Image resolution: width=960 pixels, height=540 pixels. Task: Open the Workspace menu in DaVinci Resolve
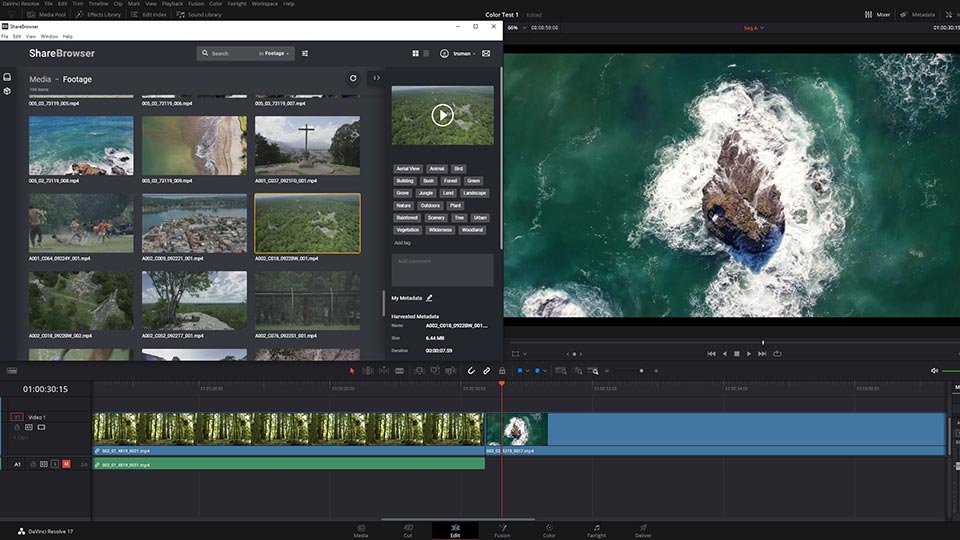[x=264, y=4]
